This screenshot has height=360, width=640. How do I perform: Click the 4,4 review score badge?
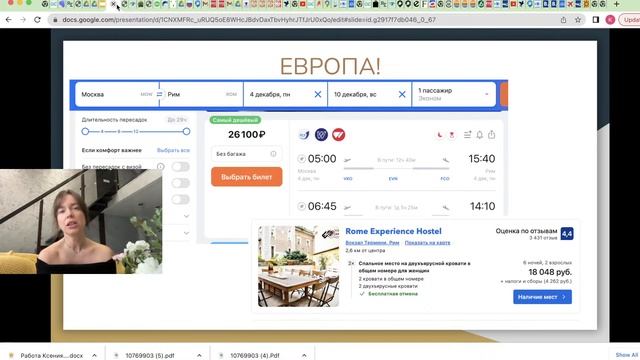pos(567,233)
